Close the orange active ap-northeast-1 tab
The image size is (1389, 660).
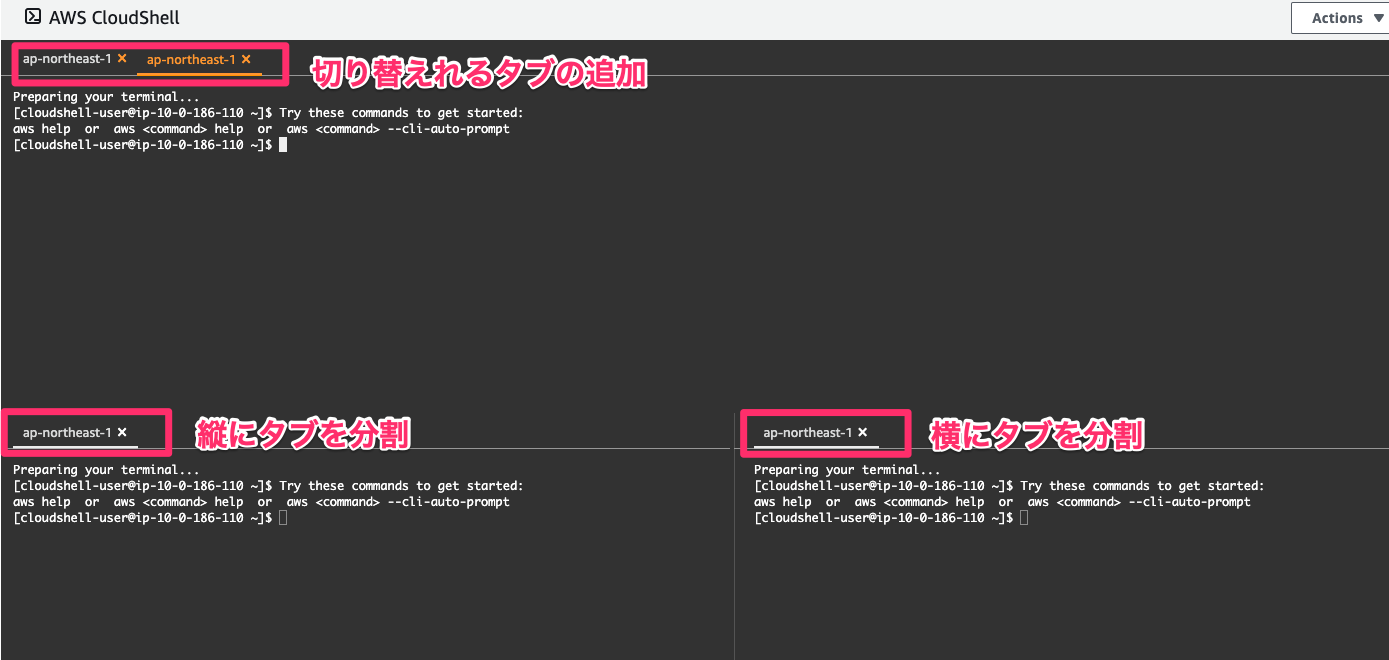pyautogui.click(x=246, y=60)
